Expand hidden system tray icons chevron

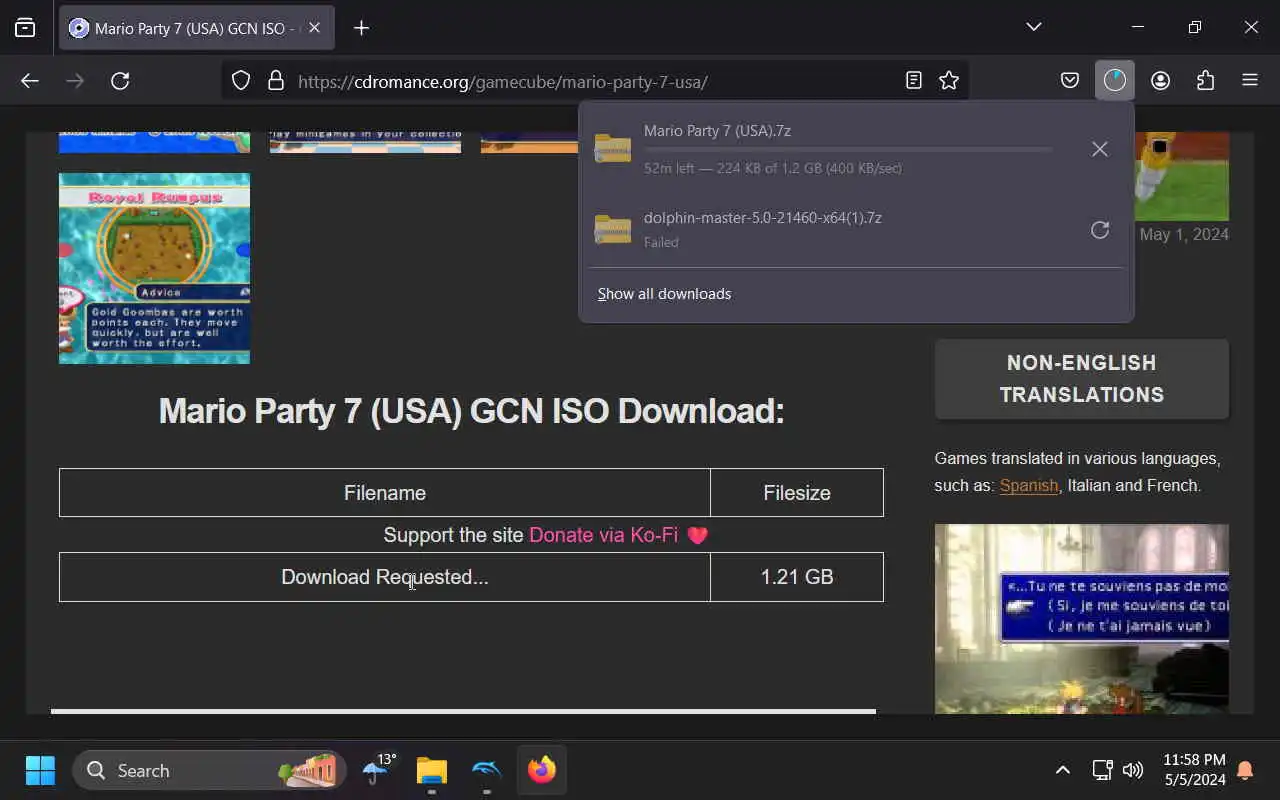[1063, 770]
